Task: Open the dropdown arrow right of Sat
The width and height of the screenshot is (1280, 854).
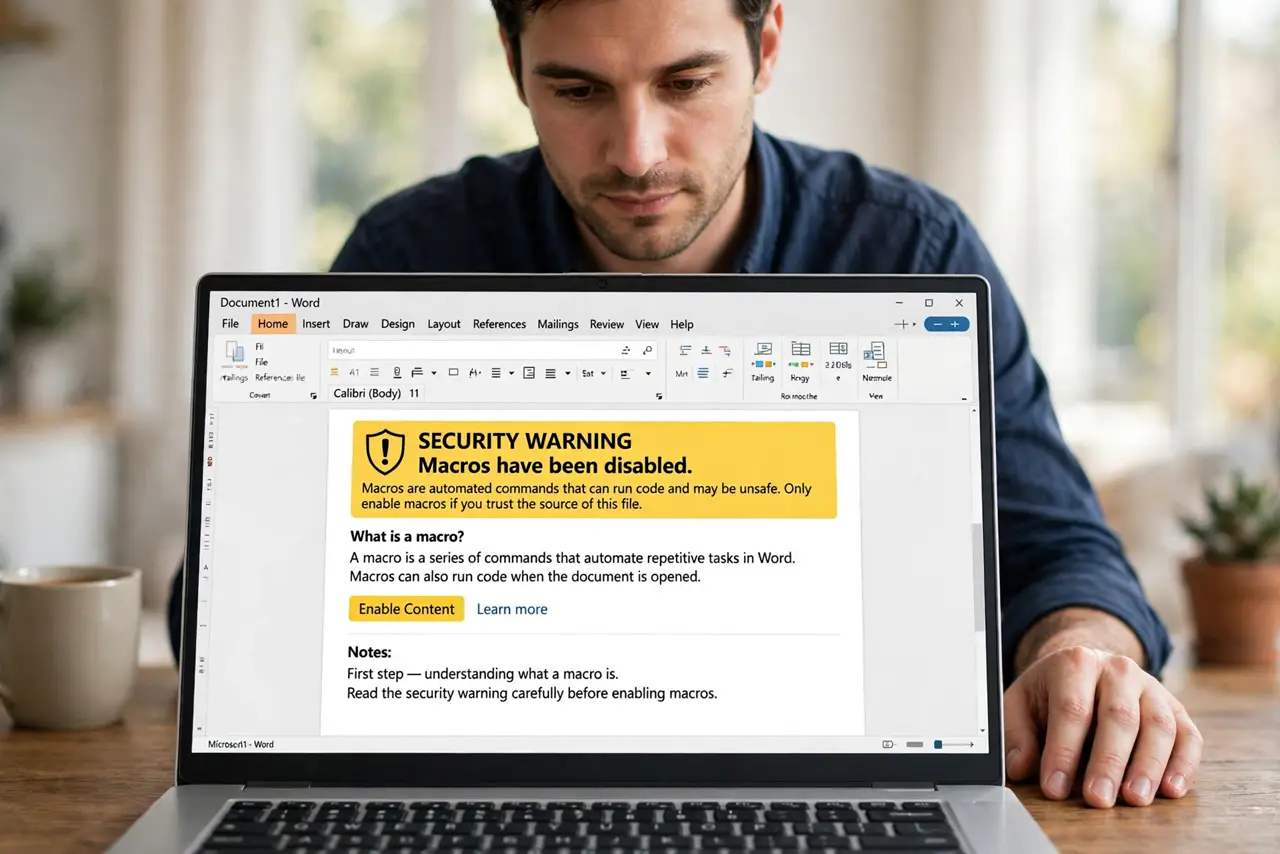Action: (605, 374)
